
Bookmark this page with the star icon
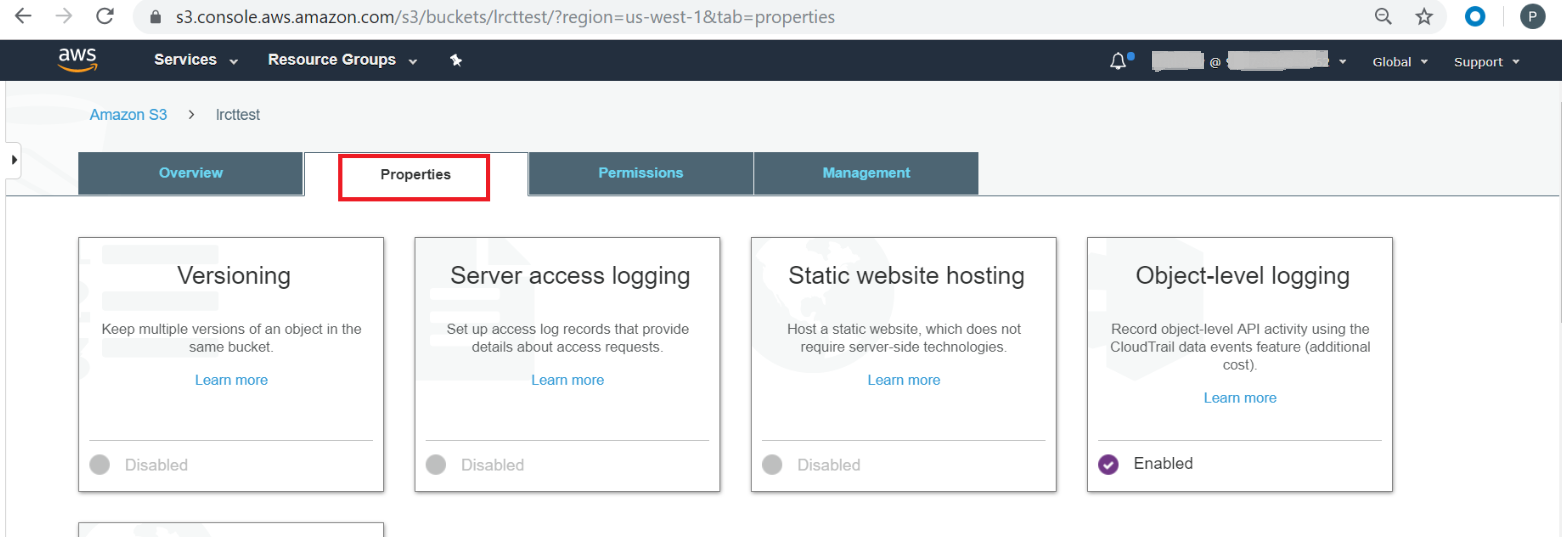[1424, 17]
